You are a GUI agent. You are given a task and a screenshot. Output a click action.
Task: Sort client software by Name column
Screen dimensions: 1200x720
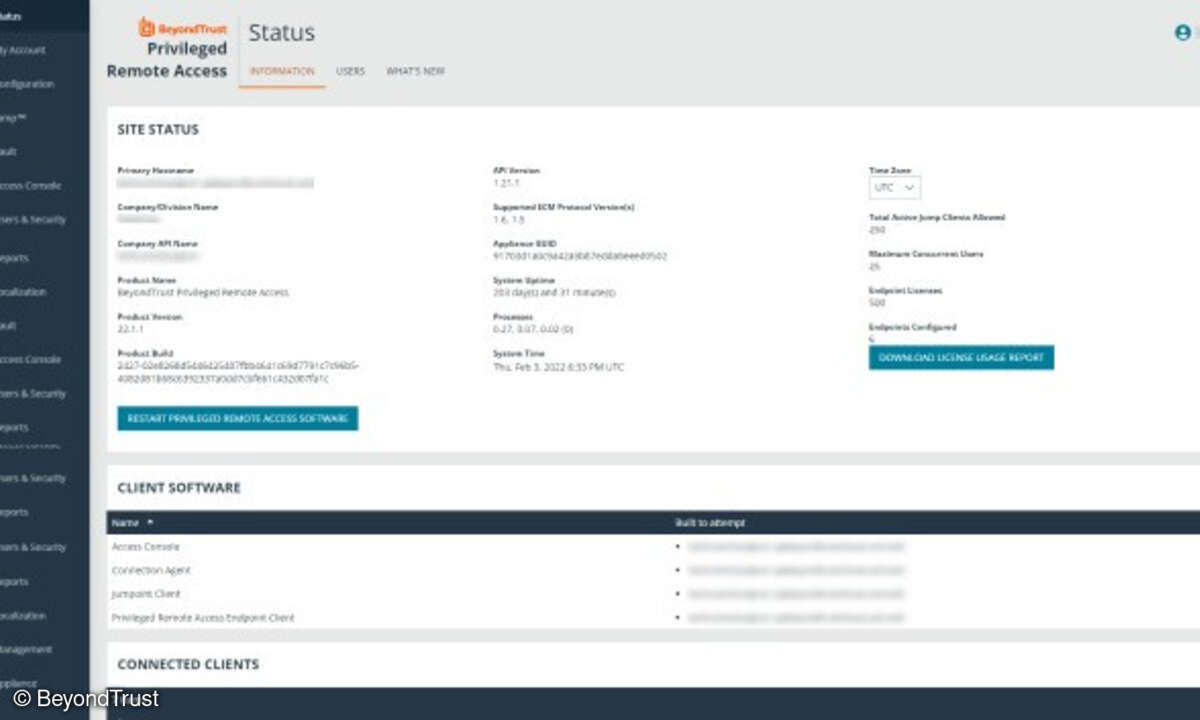point(133,523)
